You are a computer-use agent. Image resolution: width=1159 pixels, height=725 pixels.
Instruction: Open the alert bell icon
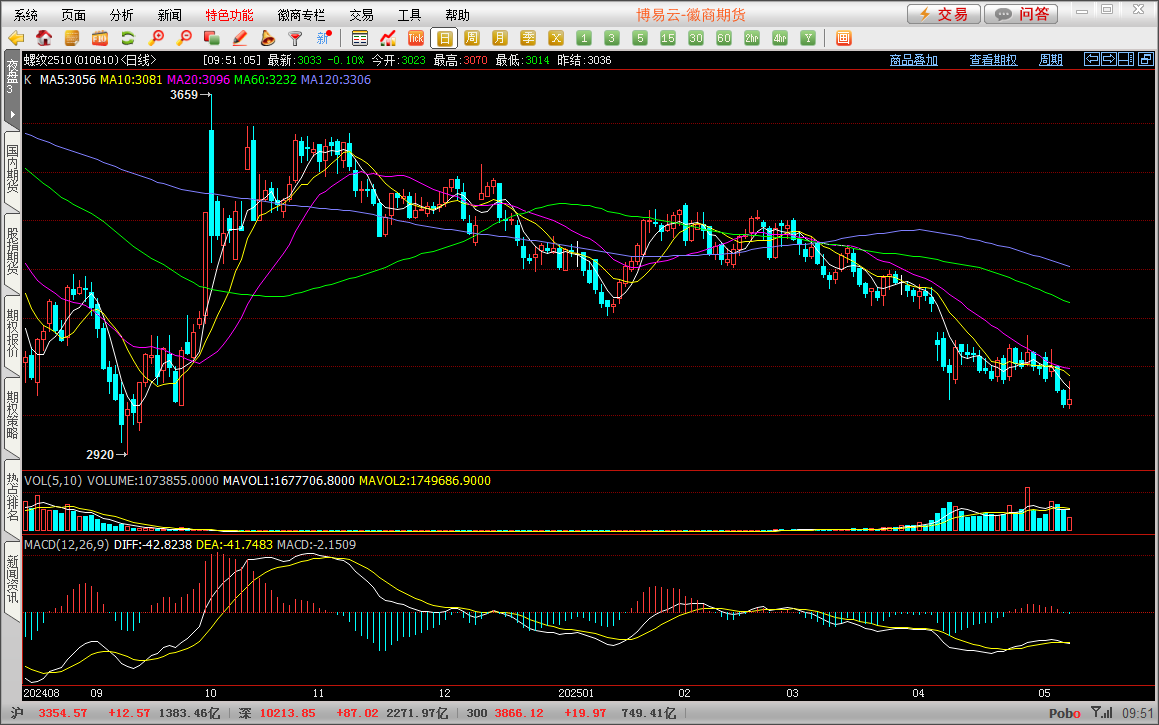click(267, 38)
